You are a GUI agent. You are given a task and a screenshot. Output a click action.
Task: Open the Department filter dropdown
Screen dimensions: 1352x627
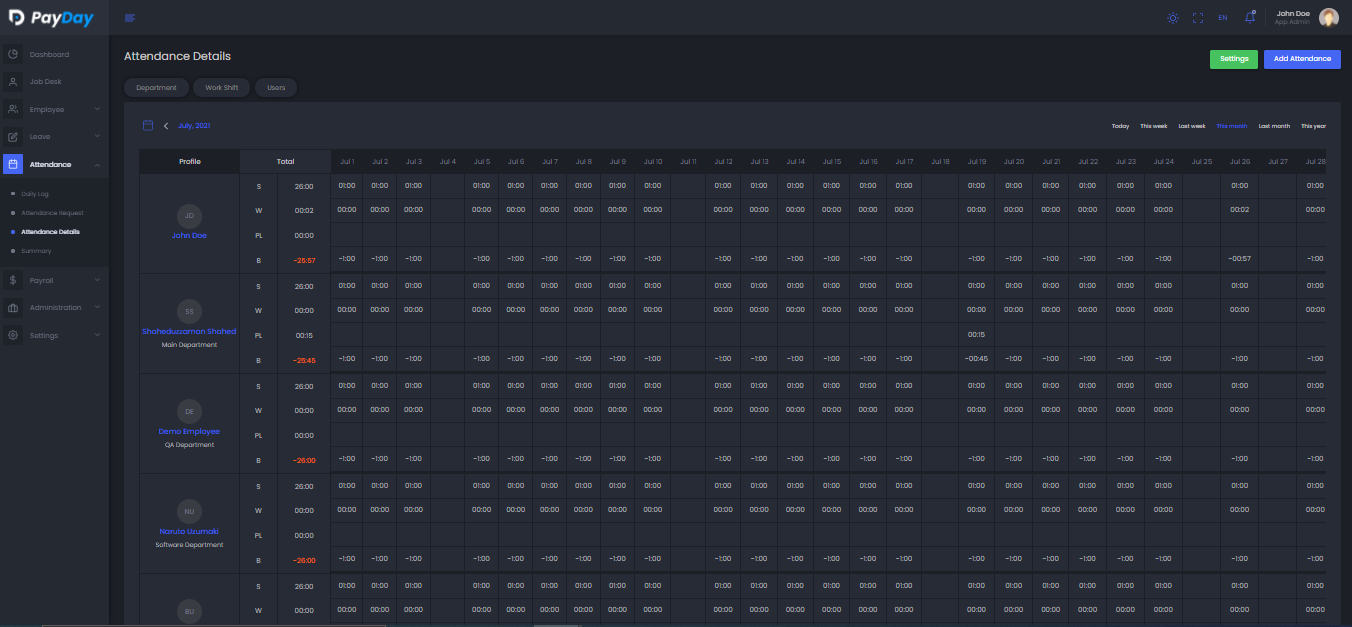coord(156,88)
